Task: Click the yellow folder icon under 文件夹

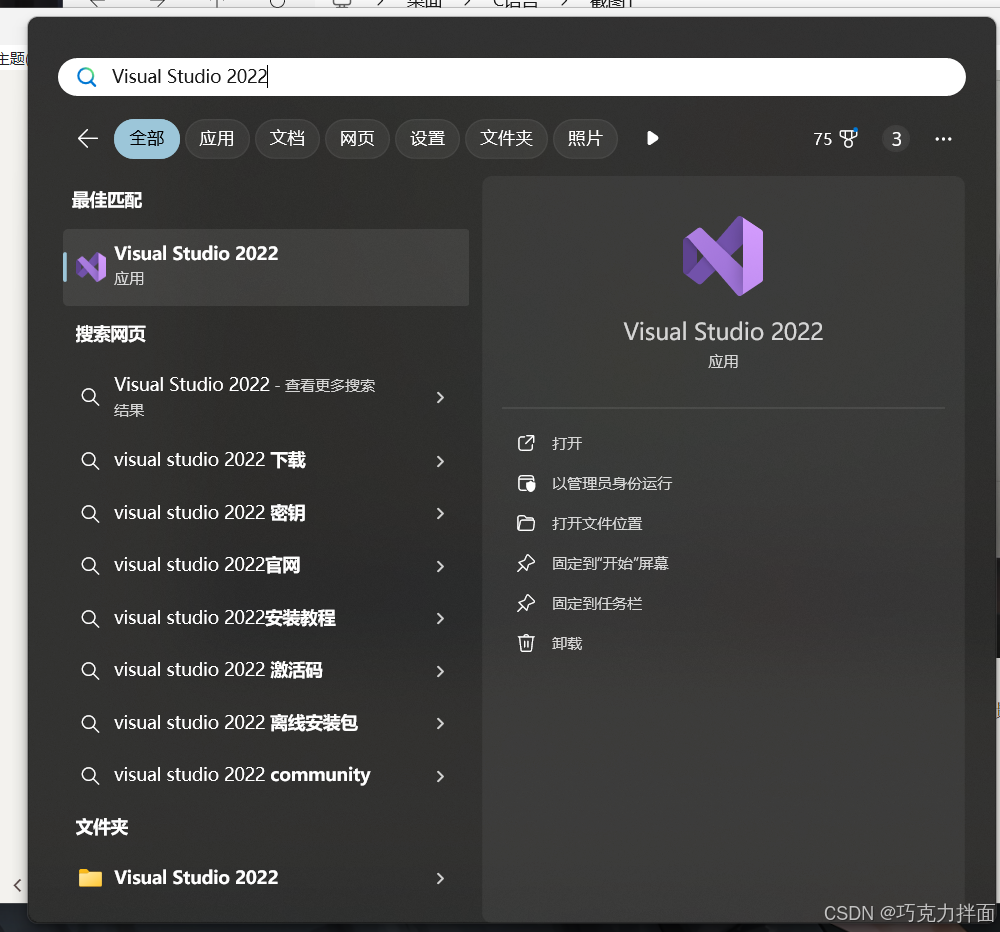Action: pos(91,878)
